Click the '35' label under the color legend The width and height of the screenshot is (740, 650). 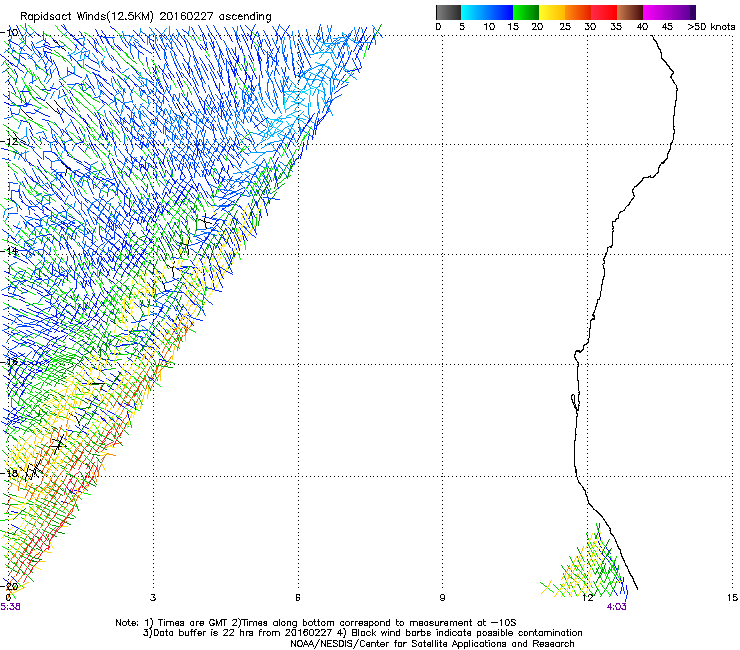click(616, 27)
